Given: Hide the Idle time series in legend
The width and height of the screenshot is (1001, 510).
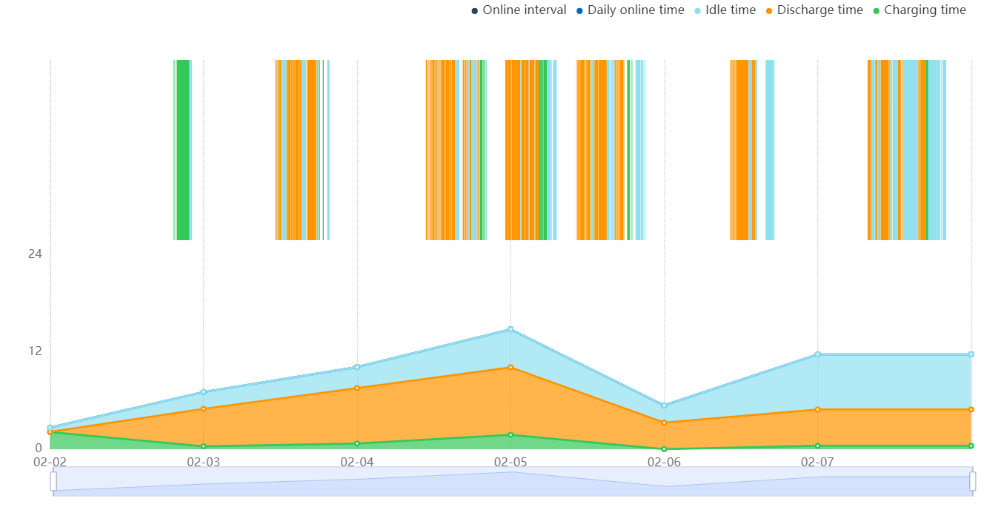Looking at the screenshot, I should 725,10.
